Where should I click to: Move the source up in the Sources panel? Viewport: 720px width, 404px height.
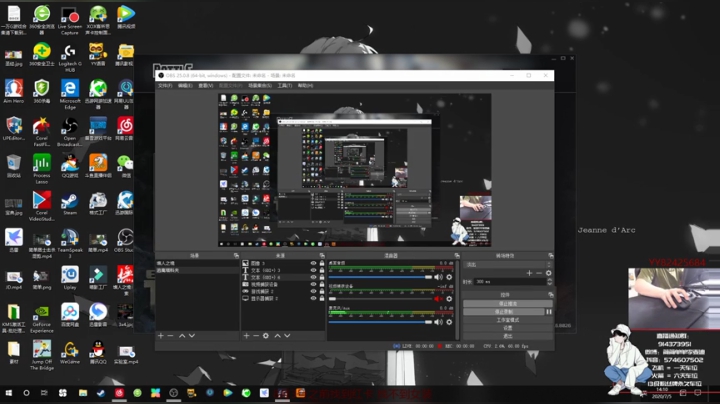click(277, 336)
